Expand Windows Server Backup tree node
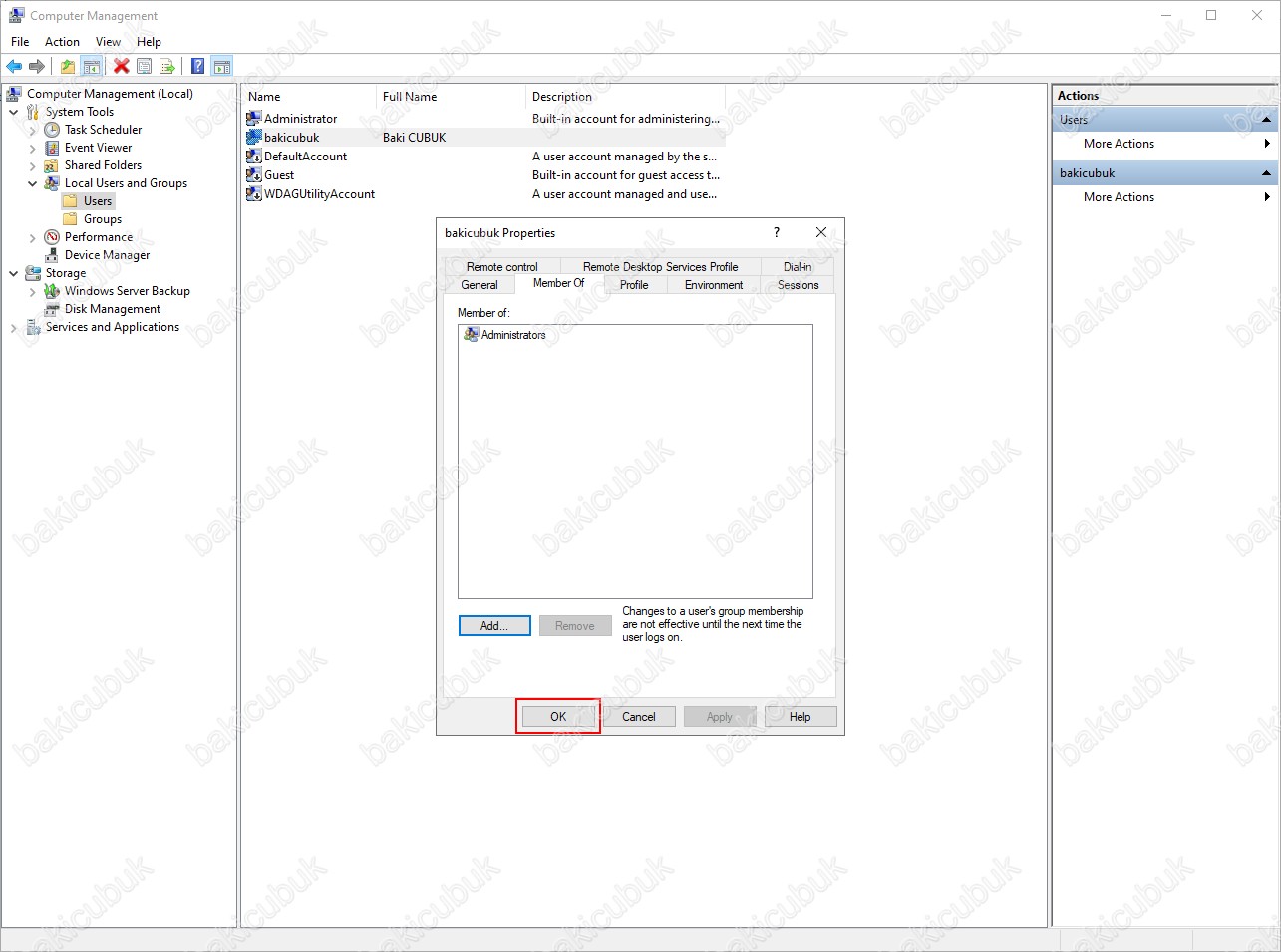 [x=33, y=291]
